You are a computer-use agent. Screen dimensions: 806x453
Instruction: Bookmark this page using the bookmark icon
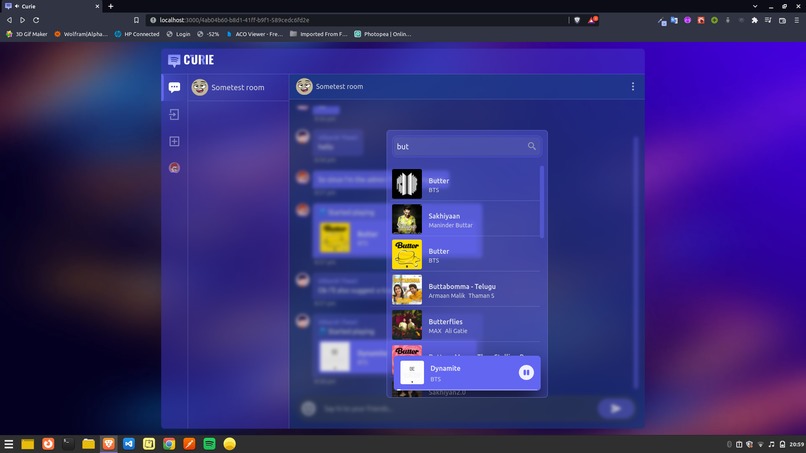(x=136, y=20)
